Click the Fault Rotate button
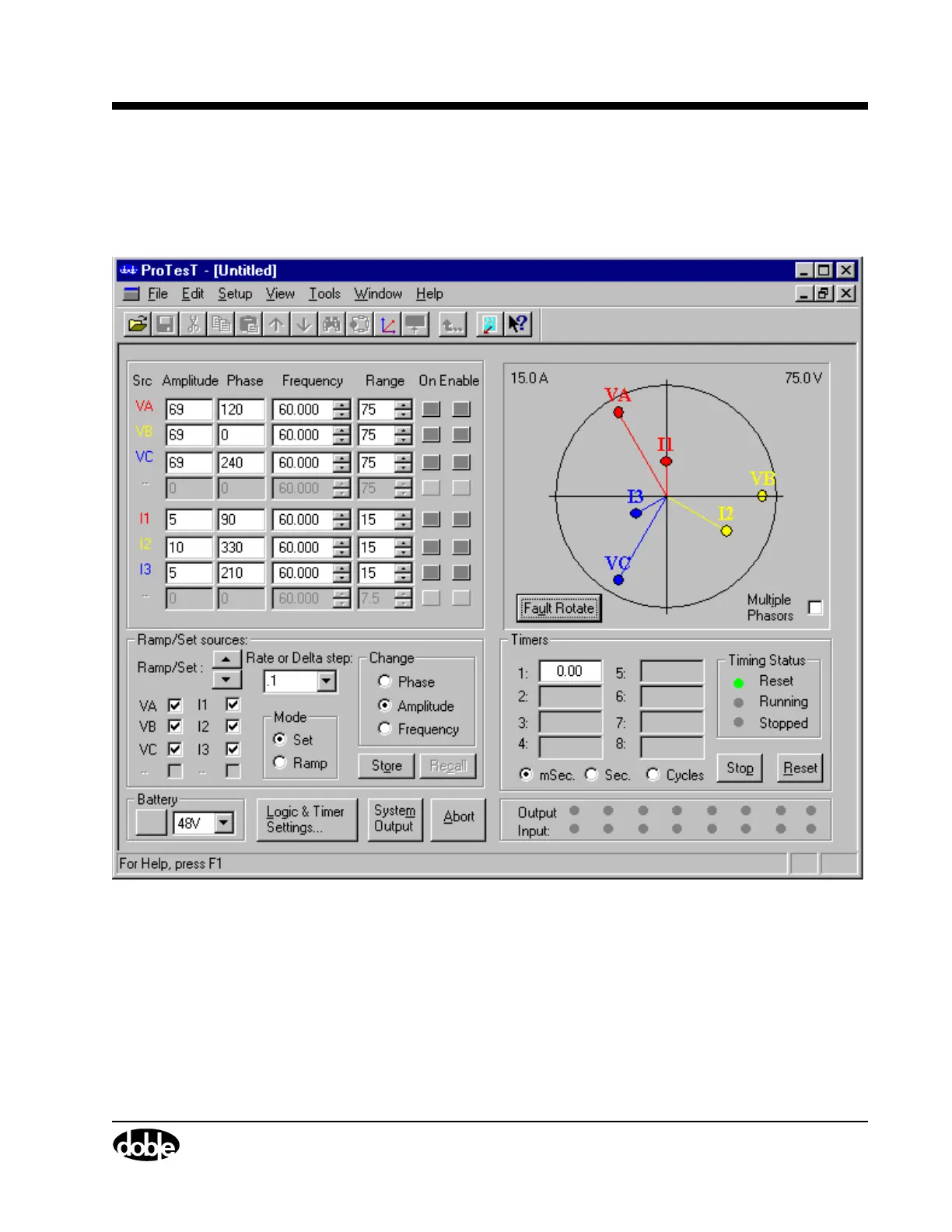952x1232 pixels. (x=558, y=608)
